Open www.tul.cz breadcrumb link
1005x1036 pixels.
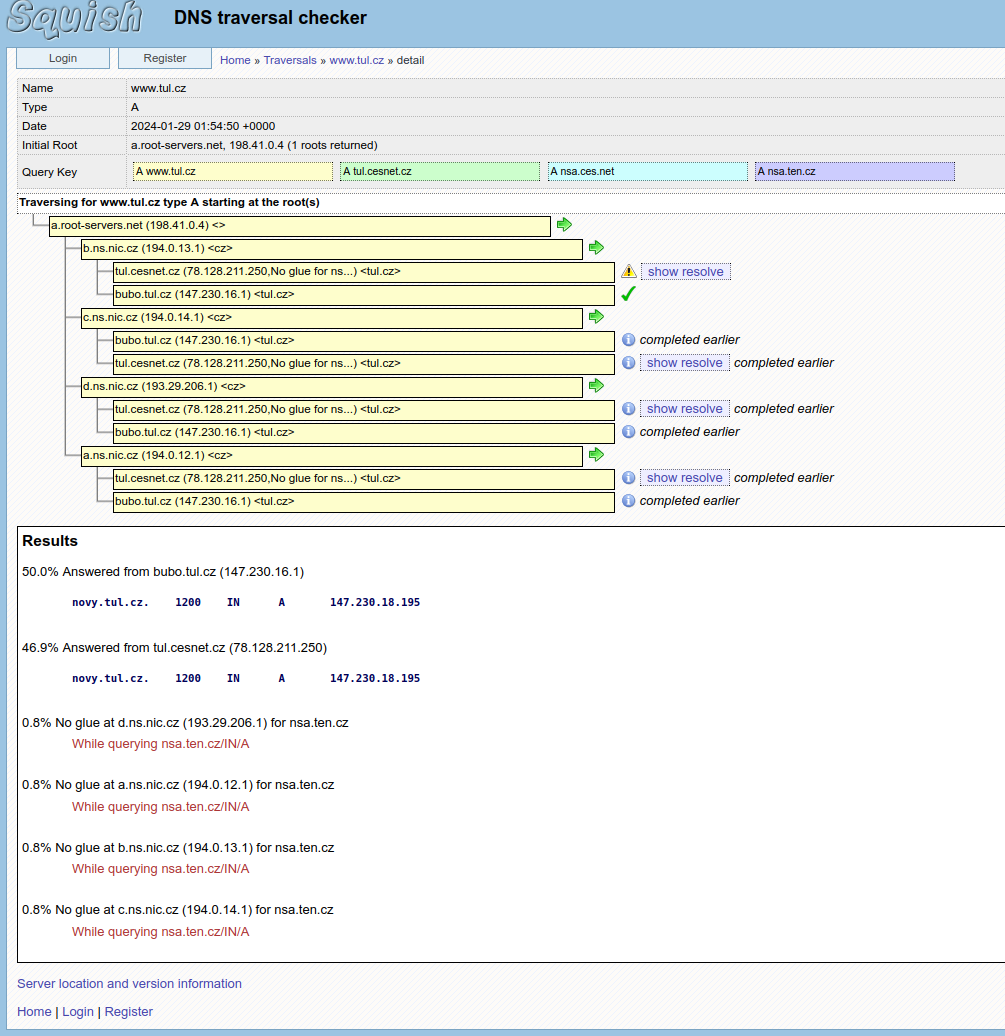356,60
